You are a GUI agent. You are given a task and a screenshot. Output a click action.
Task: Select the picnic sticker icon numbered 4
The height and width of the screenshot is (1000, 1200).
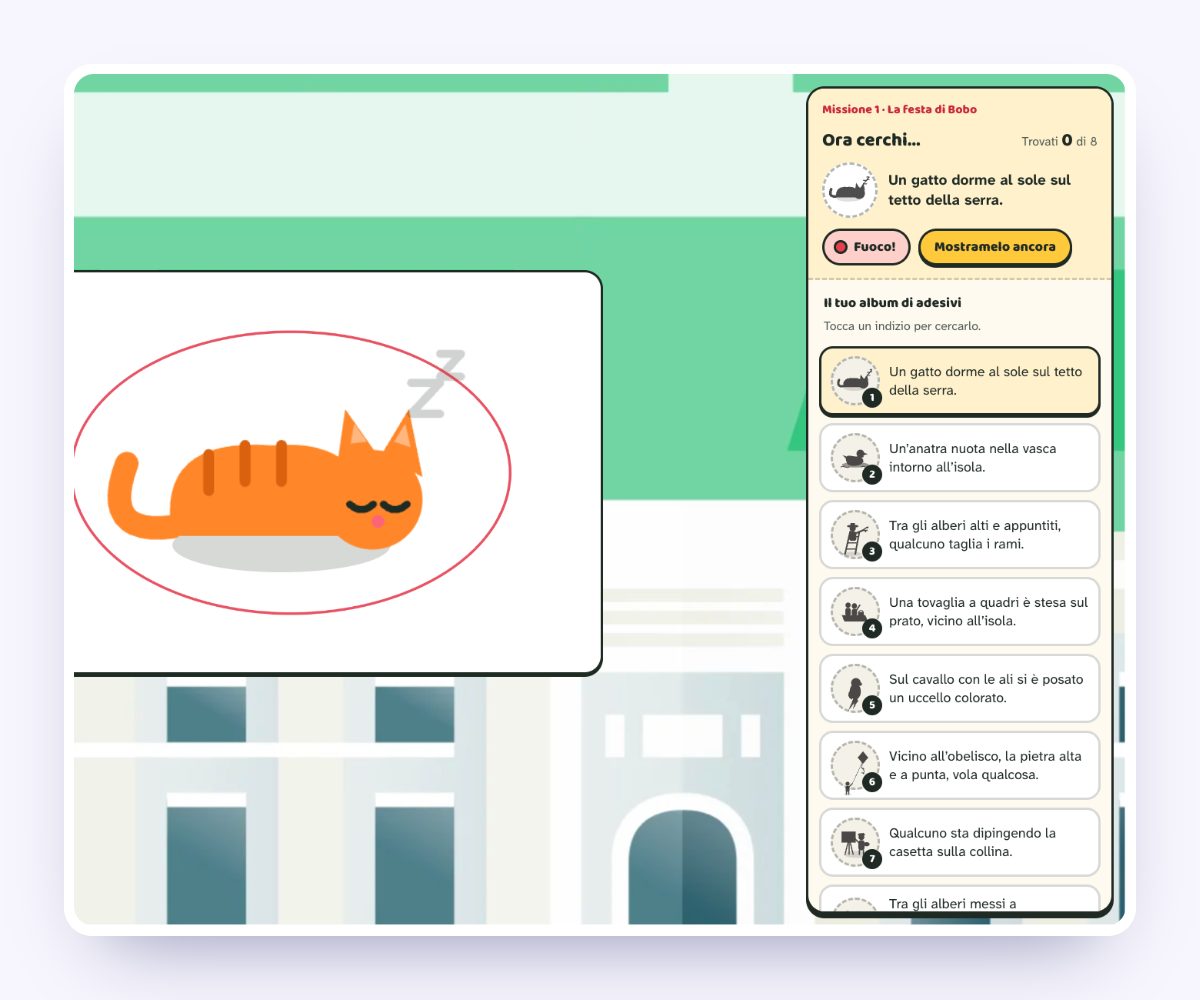855,612
